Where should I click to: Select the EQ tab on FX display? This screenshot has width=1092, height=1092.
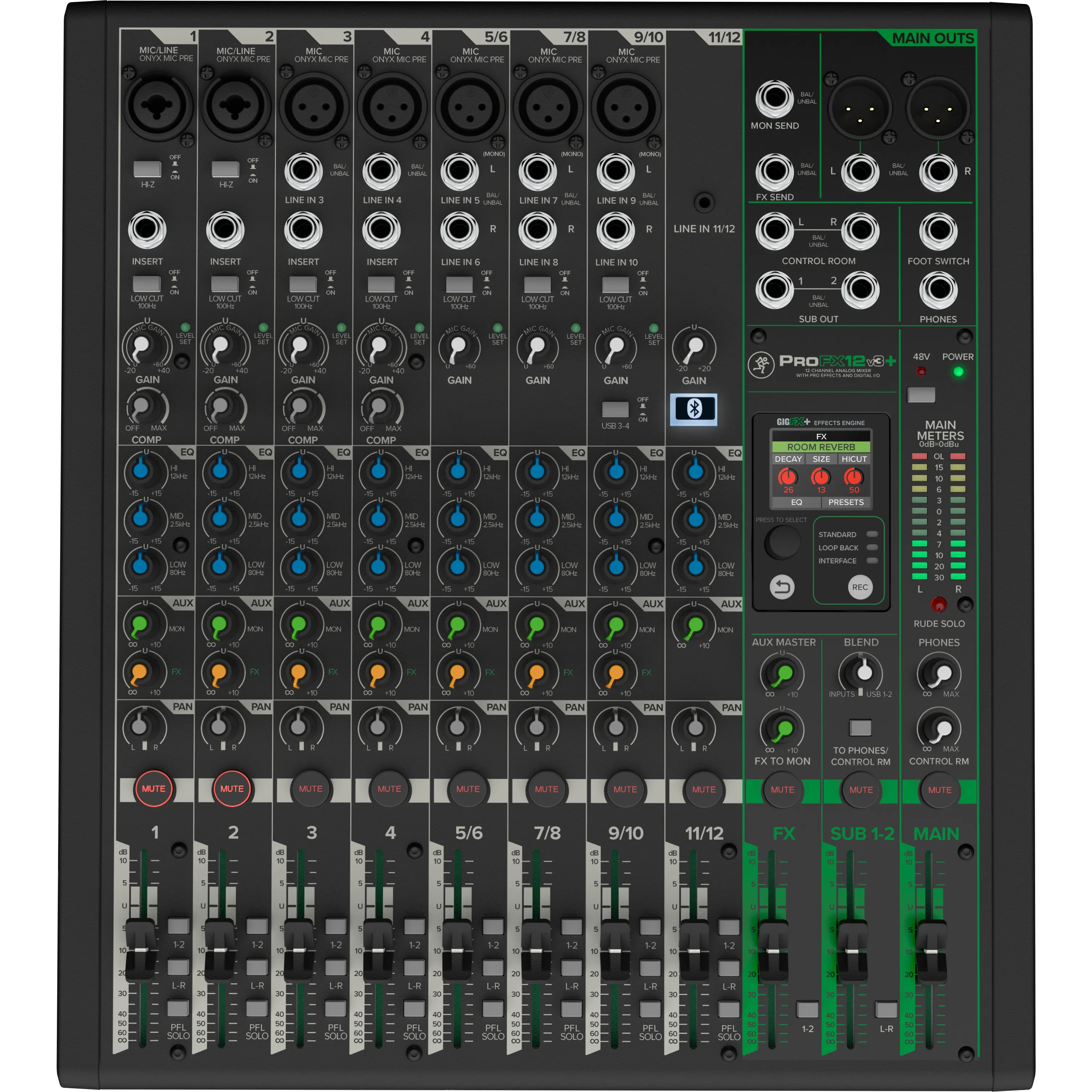pyautogui.click(x=796, y=502)
